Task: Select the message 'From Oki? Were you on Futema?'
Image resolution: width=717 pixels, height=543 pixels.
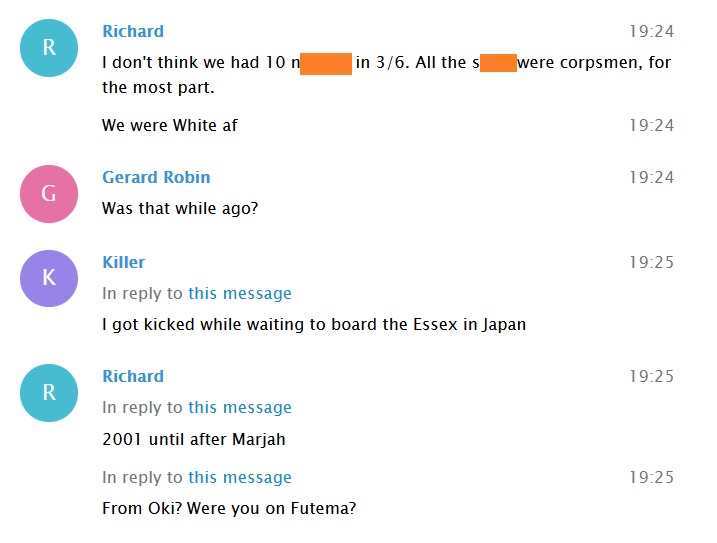Action: click(x=229, y=508)
